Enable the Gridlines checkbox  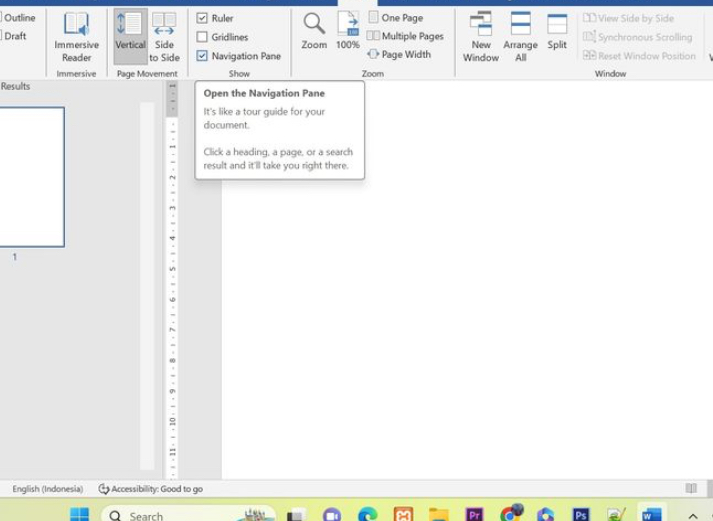[203, 37]
